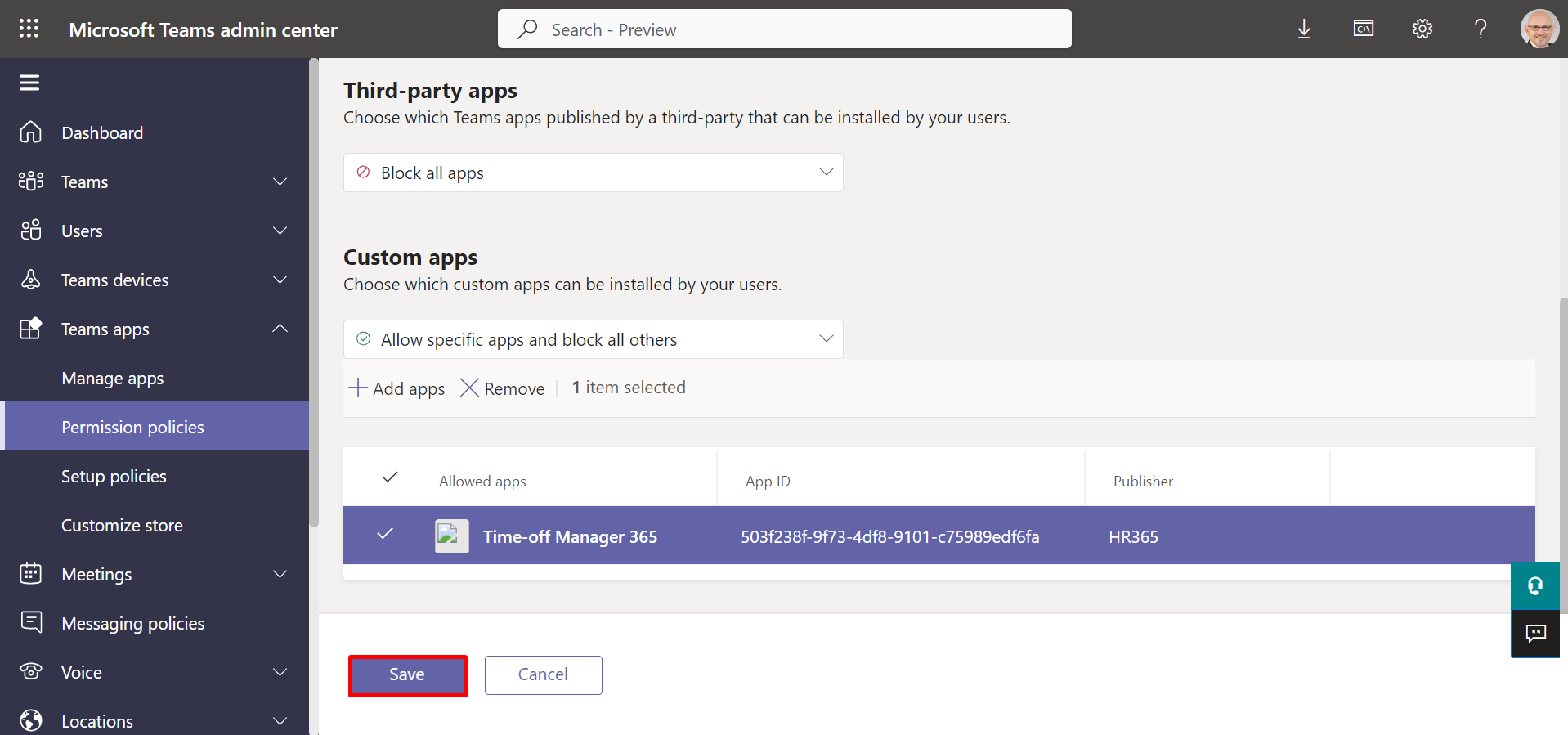
Task: Click the Teams group icon in sidebar
Action: (30, 182)
